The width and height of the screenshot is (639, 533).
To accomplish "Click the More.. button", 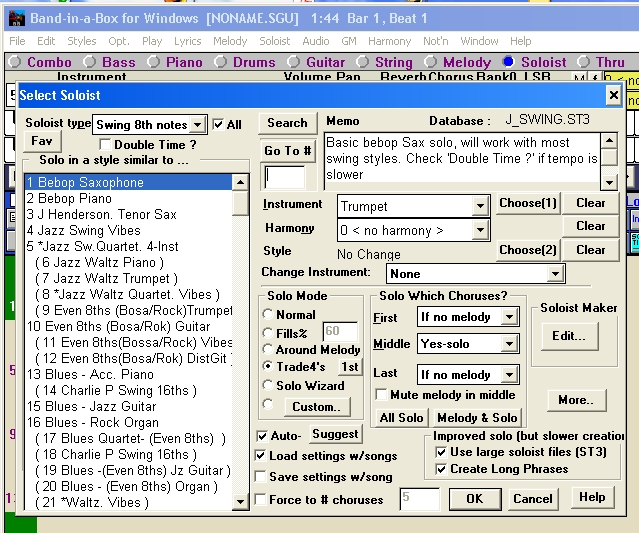I will (576, 400).
